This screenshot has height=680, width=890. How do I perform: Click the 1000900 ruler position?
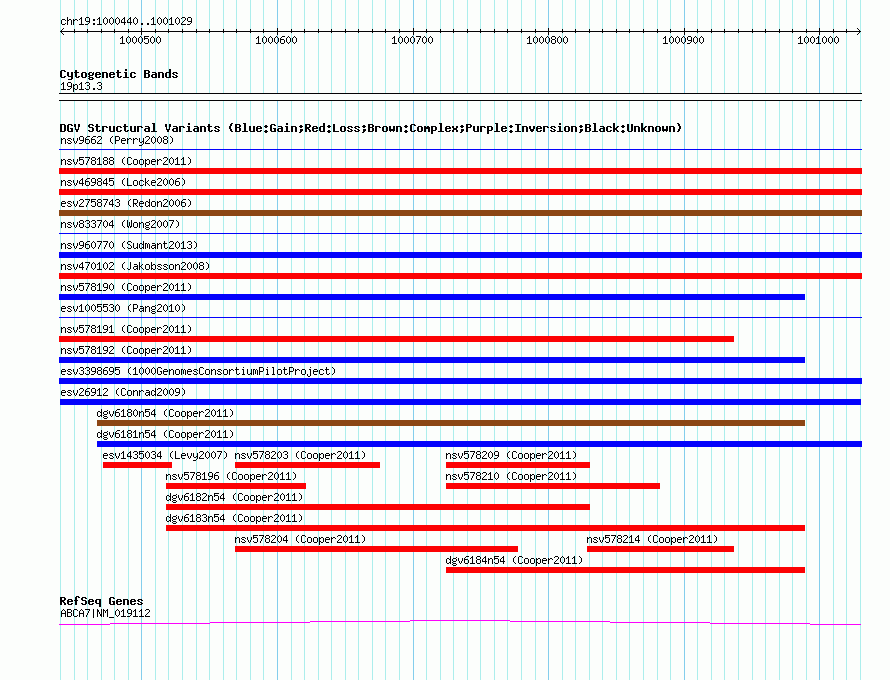(683, 40)
